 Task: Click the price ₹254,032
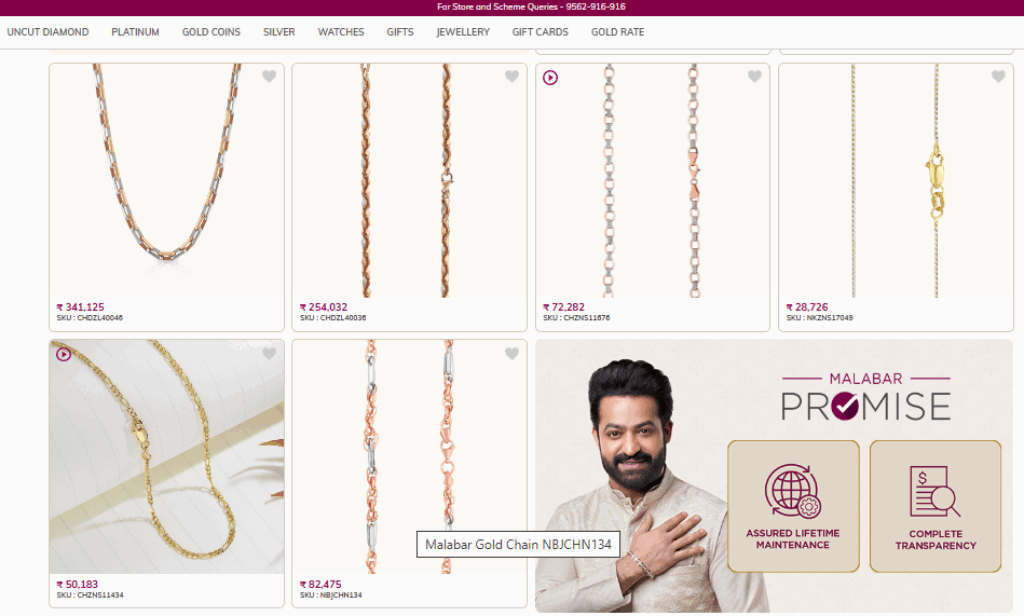pos(323,307)
